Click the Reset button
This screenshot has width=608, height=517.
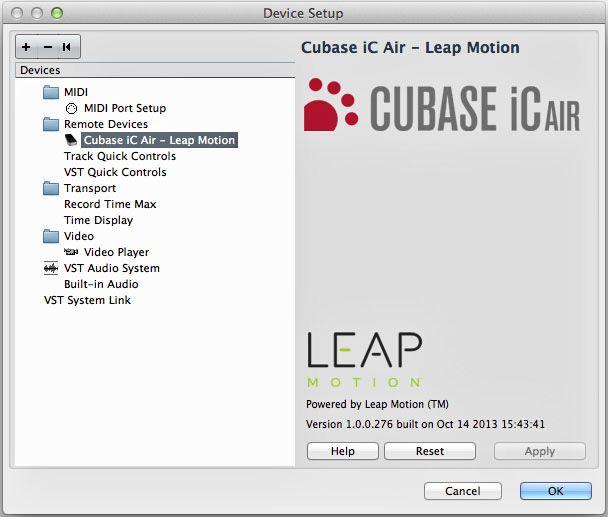(430, 451)
